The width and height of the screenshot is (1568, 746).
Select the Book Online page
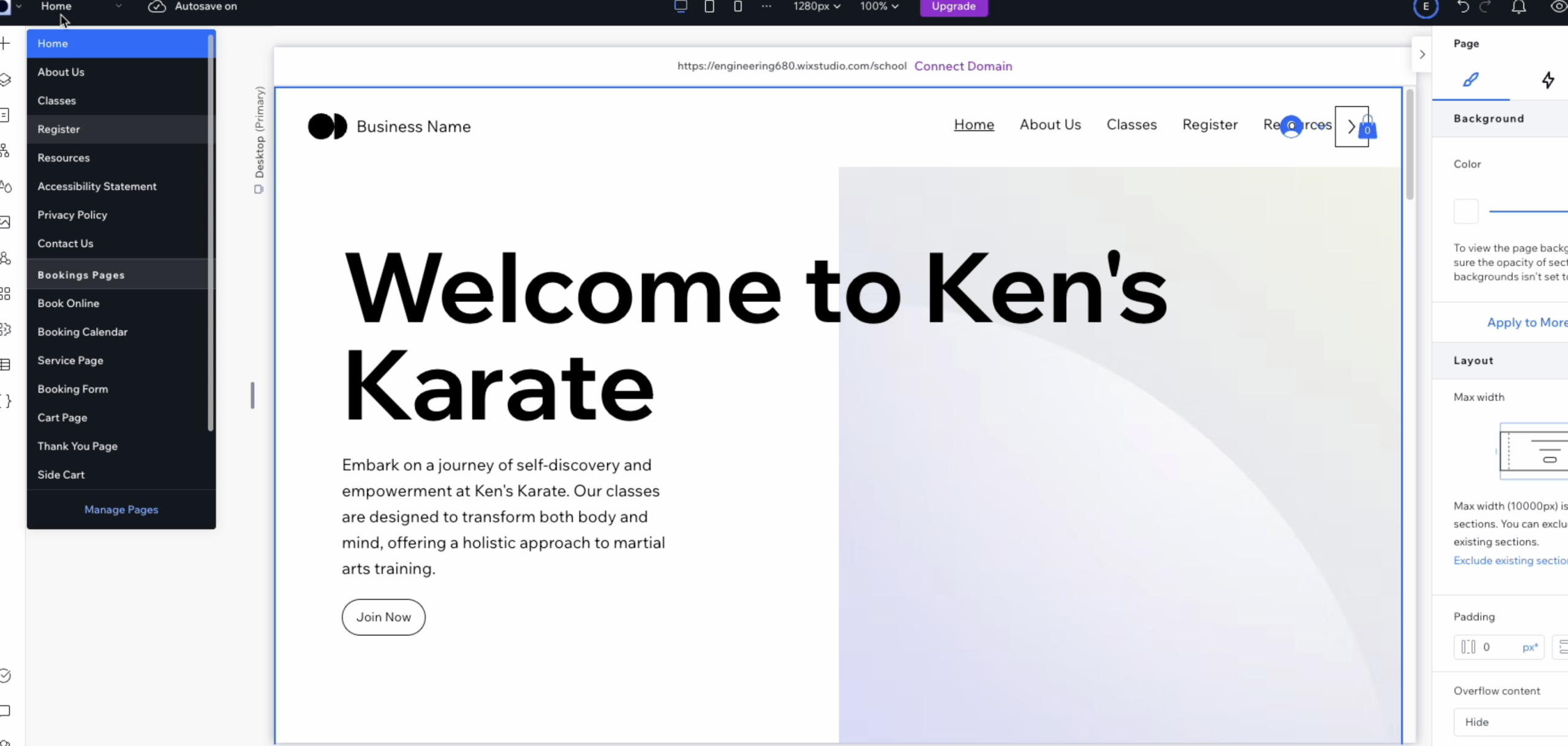118,303
